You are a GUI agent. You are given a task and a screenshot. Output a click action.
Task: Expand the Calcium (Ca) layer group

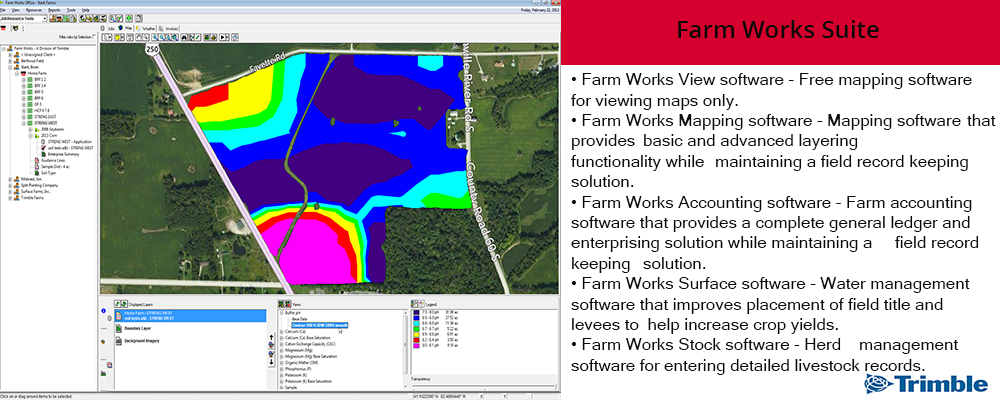[x=280, y=331]
